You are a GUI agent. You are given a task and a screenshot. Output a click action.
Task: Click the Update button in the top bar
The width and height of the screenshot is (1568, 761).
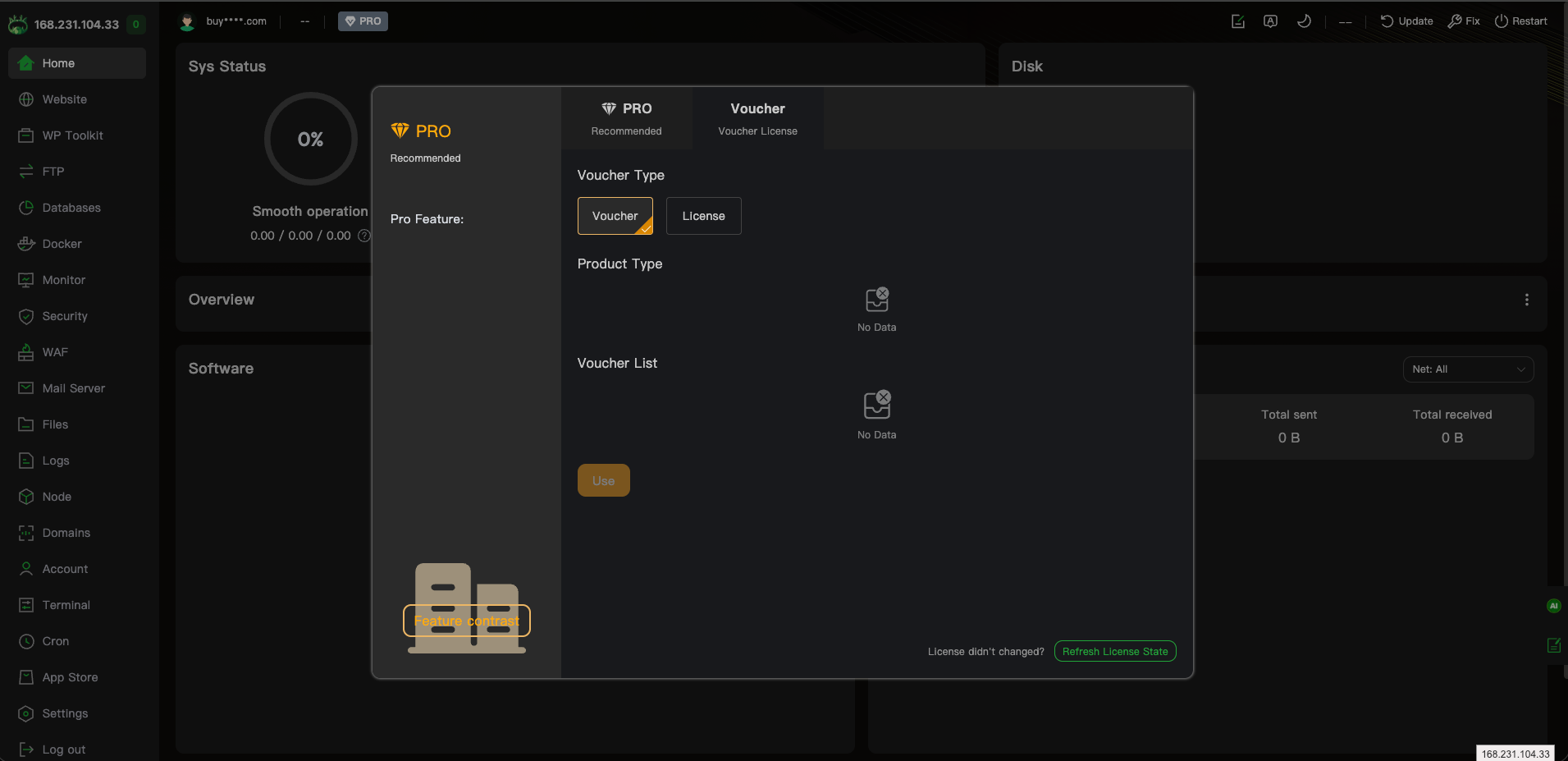coord(1406,21)
